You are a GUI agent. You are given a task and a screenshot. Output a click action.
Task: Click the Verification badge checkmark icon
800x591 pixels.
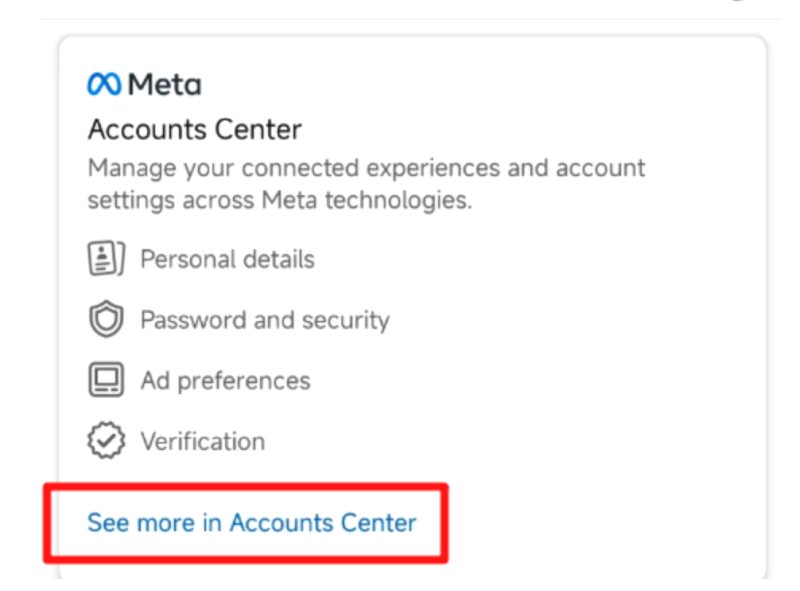106,441
